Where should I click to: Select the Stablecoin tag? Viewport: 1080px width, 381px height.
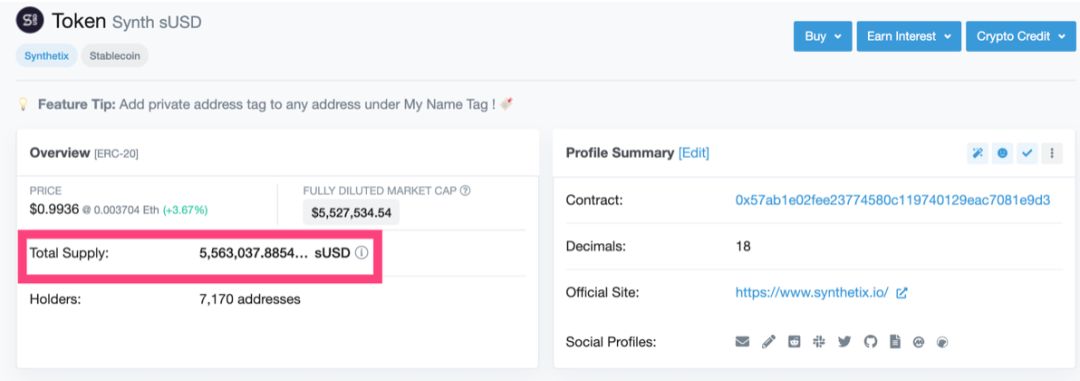(x=114, y=56)
